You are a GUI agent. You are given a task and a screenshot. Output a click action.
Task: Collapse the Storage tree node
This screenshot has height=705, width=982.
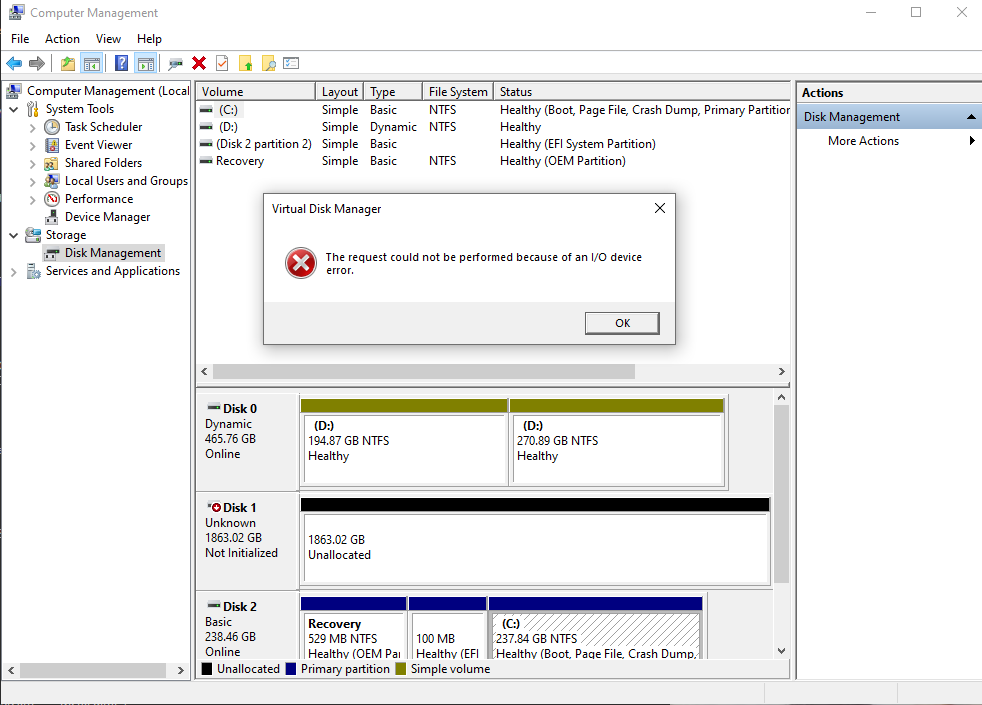click(x=14, y=236)
